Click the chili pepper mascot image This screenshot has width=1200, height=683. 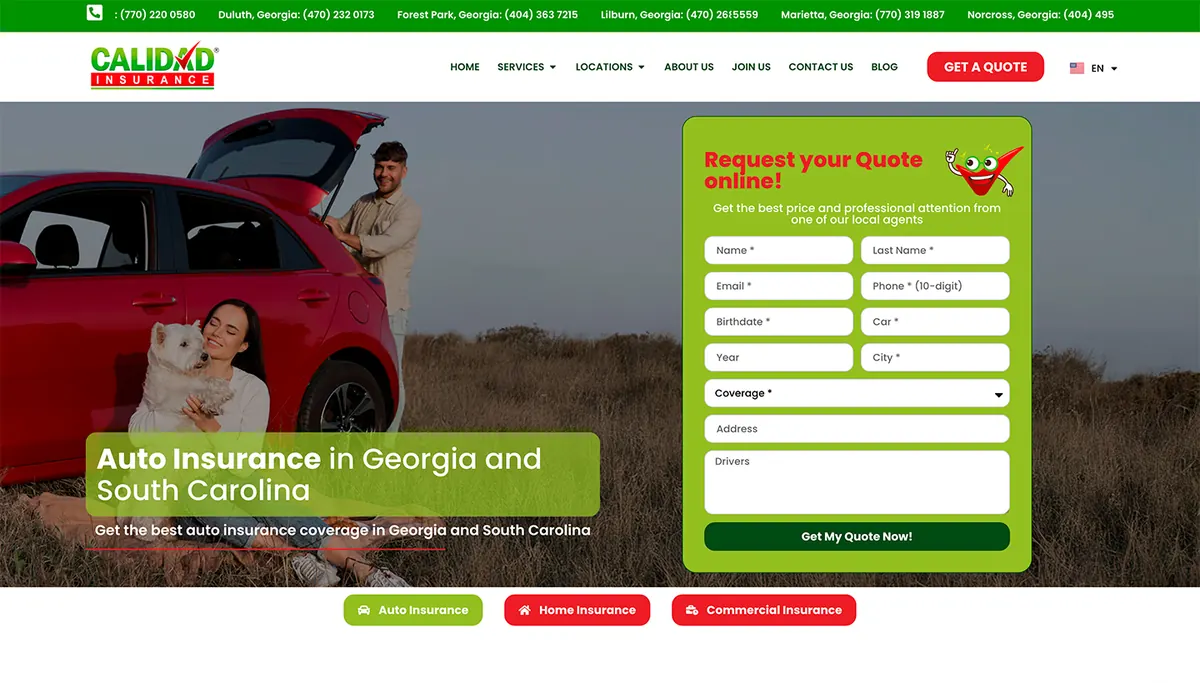(984, 170)
